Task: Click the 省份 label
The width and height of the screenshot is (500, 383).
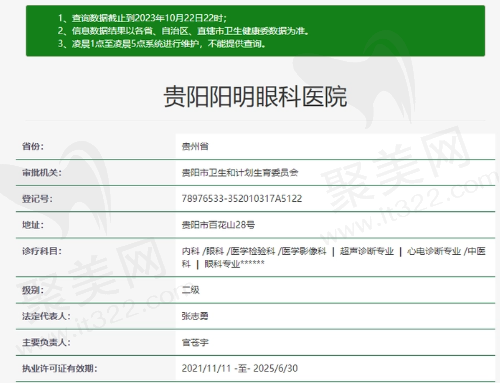Action: (33, 146)
